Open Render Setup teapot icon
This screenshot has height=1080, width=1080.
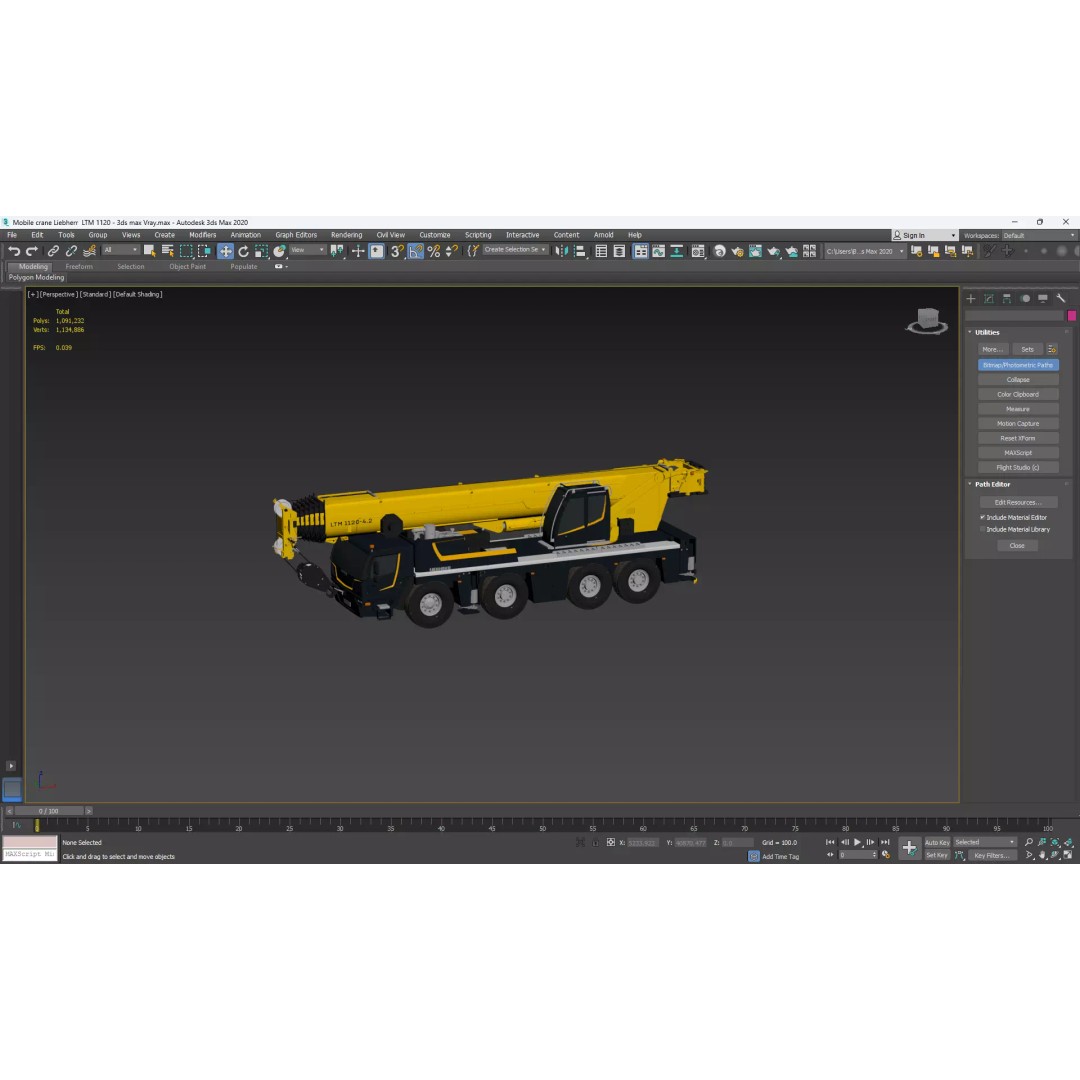pyautogui.click(x=737, y=251)
